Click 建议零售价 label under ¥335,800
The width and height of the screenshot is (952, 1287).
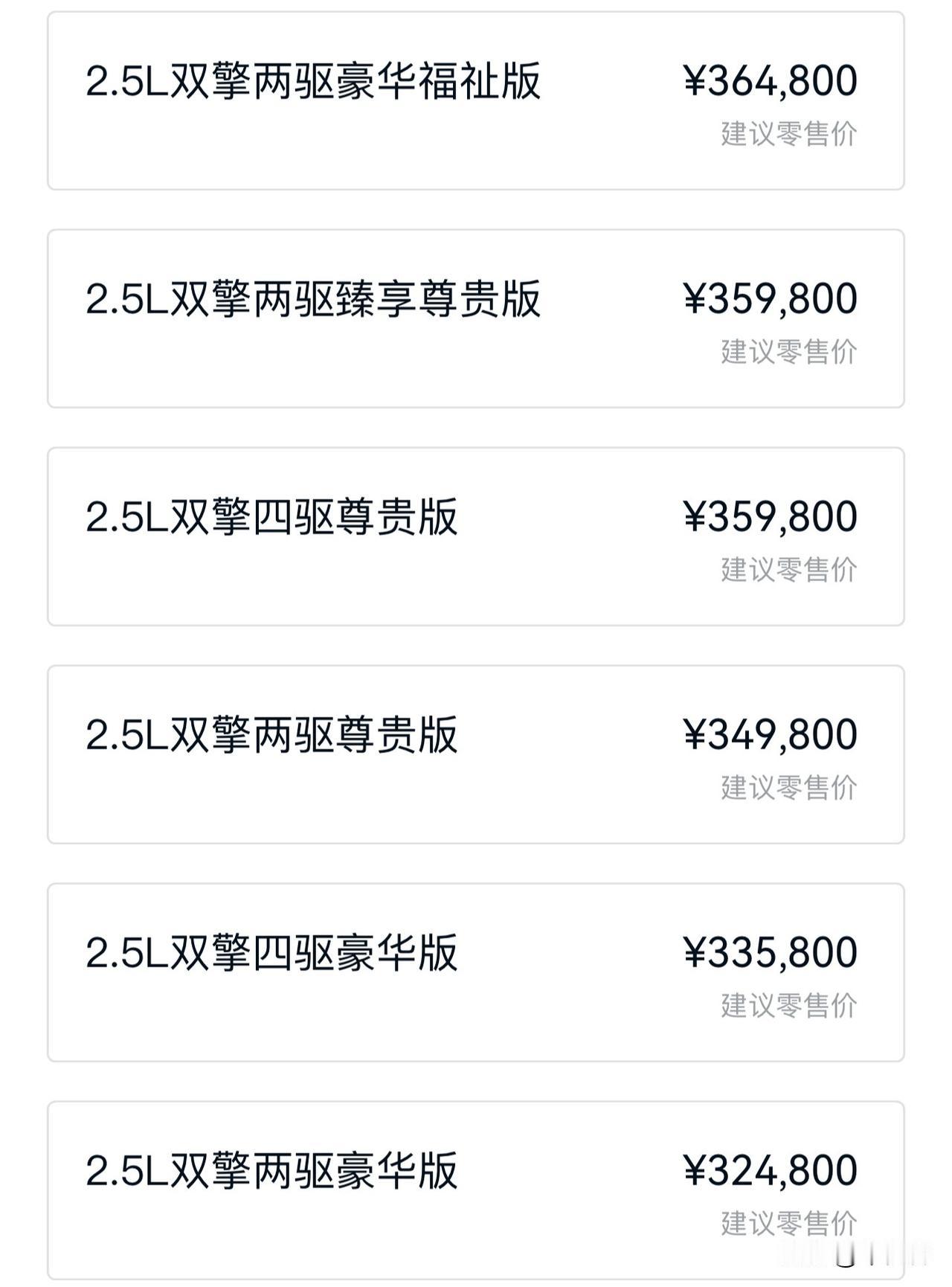click(x=789, y=1006)
